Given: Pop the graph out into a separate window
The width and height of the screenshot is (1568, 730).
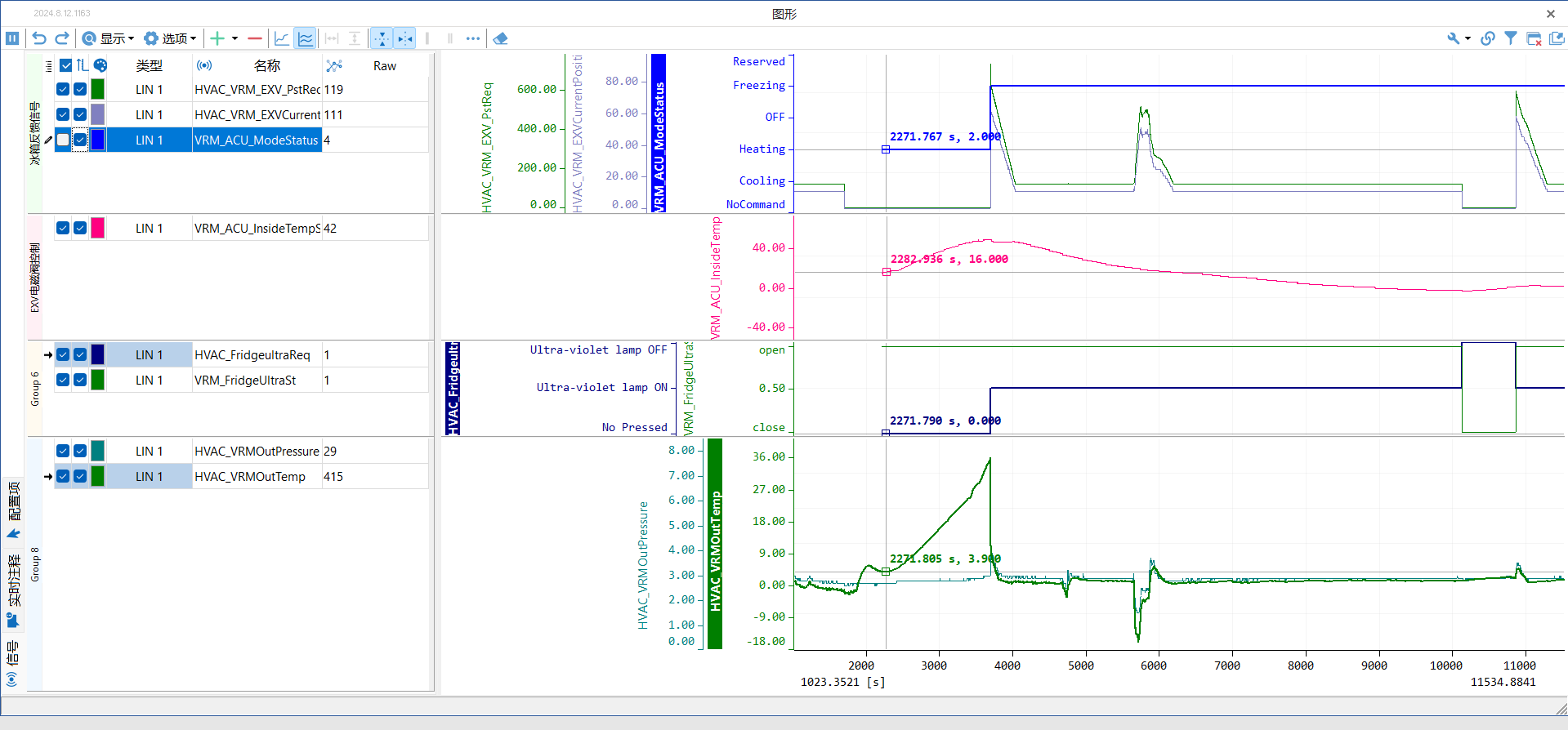Looking at the screenshot, I should click(x=1557, y=38).
